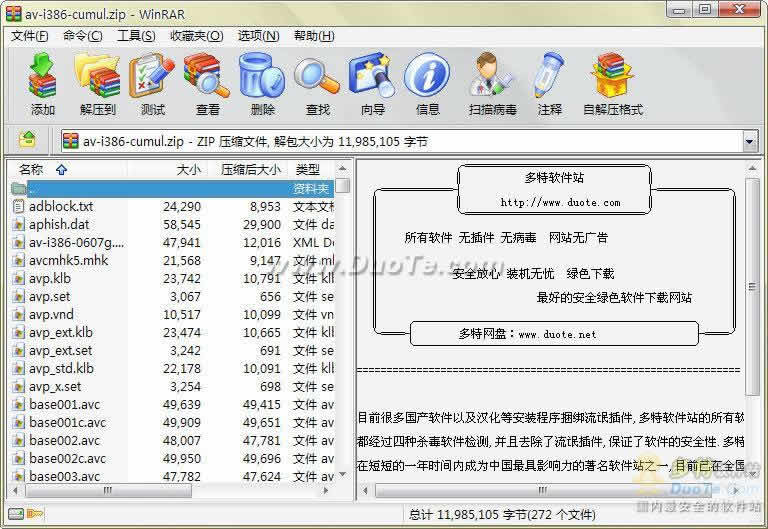
Task: Open the Favorites (收藏夹) menu
Action: coord(196,36)
